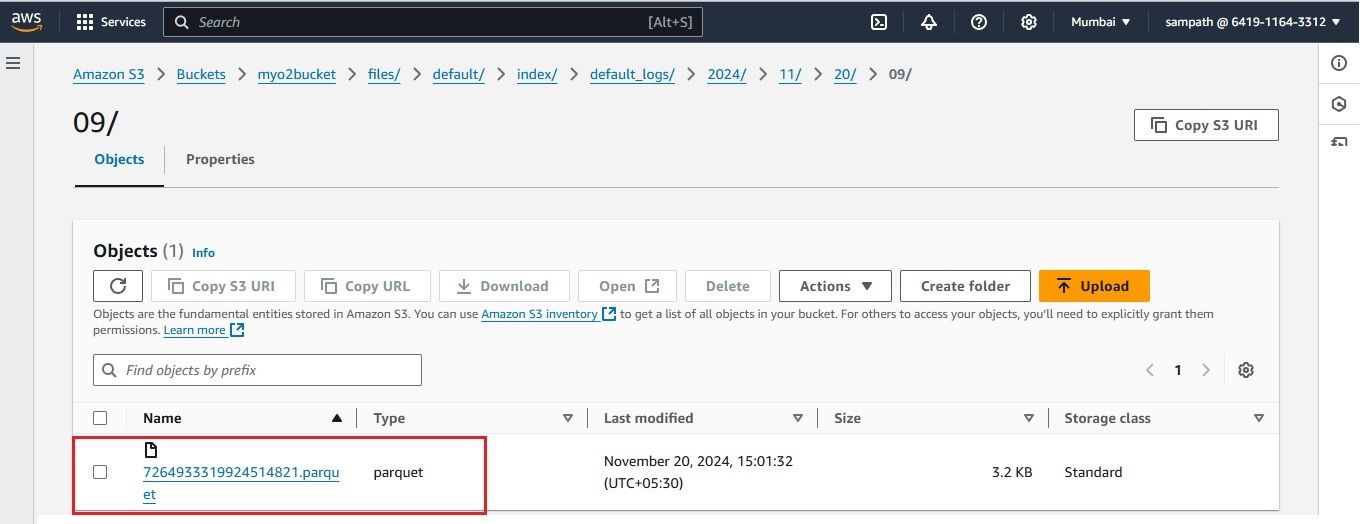Launch CloudShell terminal icon
This screenshot has width=1366, height=524.
click(879, 22)
